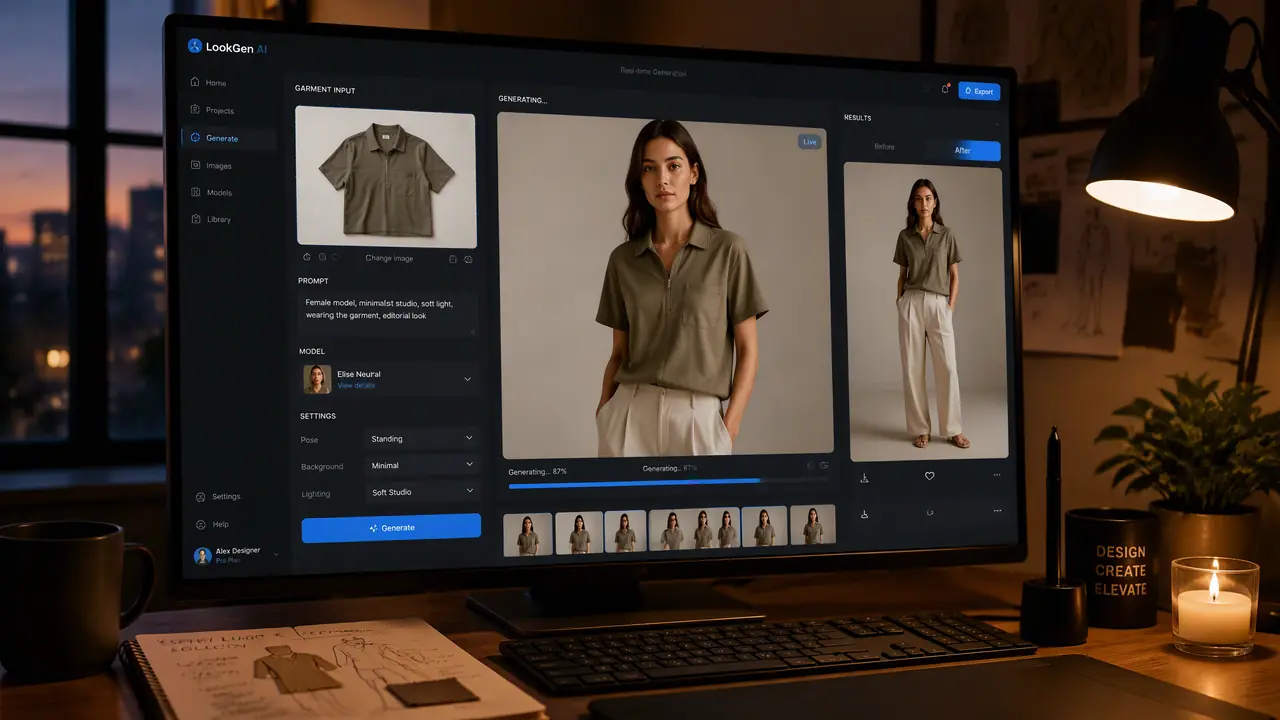Open the Settings gear in sidebar
The image size is (1280, 720).
click(x=200, y=497)
